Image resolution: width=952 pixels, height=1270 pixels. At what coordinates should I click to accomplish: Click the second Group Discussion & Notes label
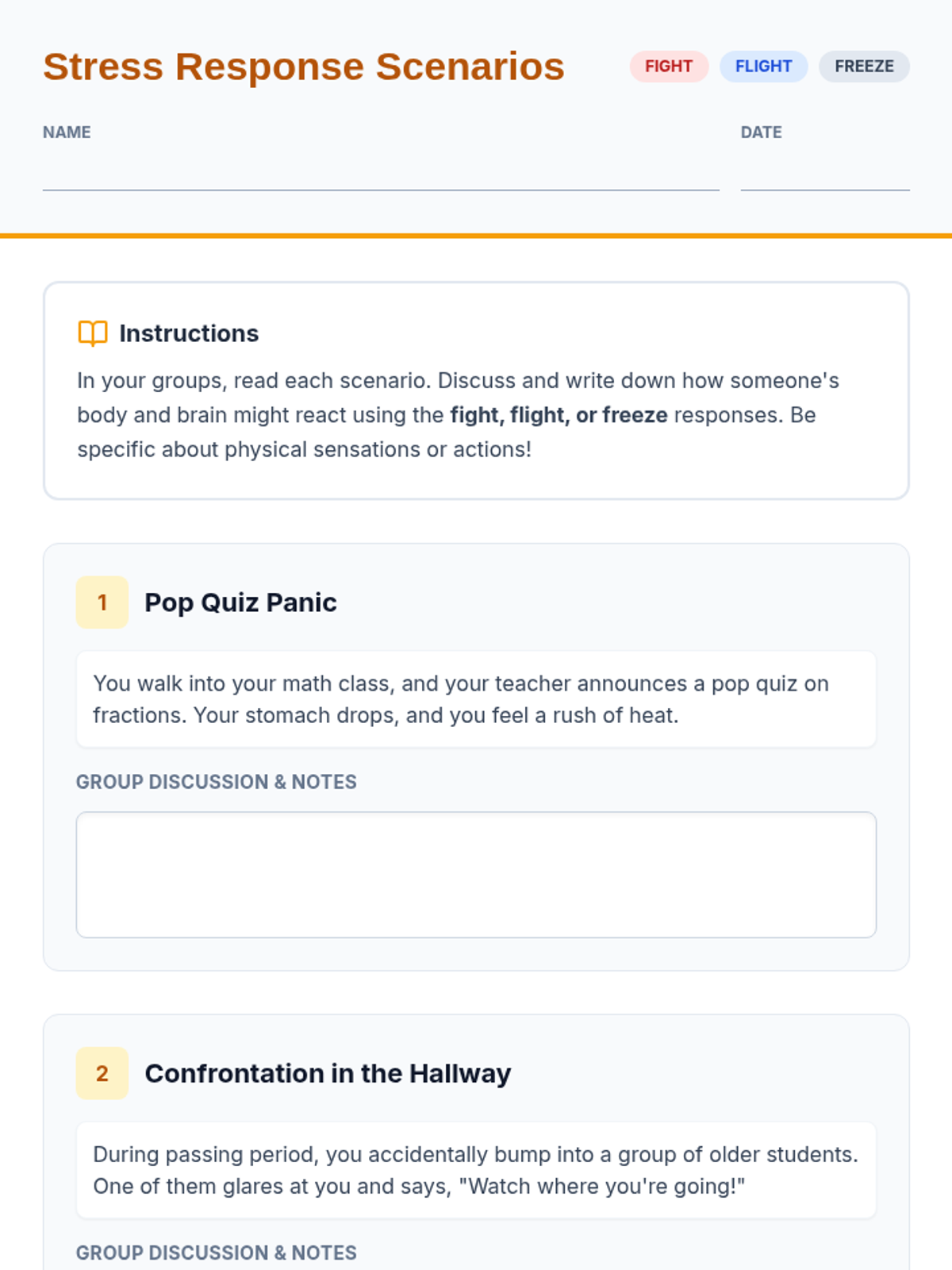coord(217,1253)
